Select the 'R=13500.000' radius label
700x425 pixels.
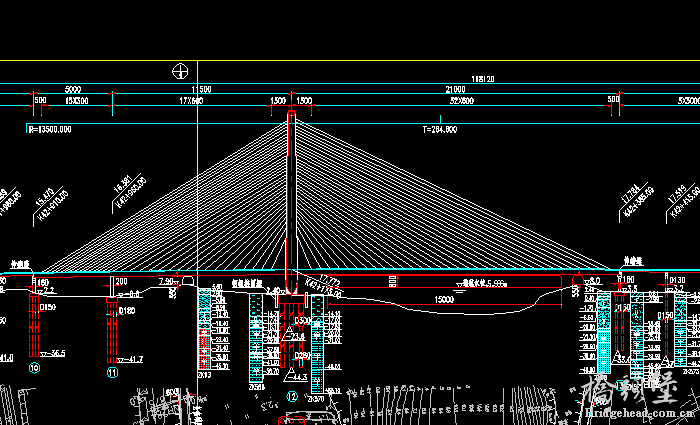point(50,130)
